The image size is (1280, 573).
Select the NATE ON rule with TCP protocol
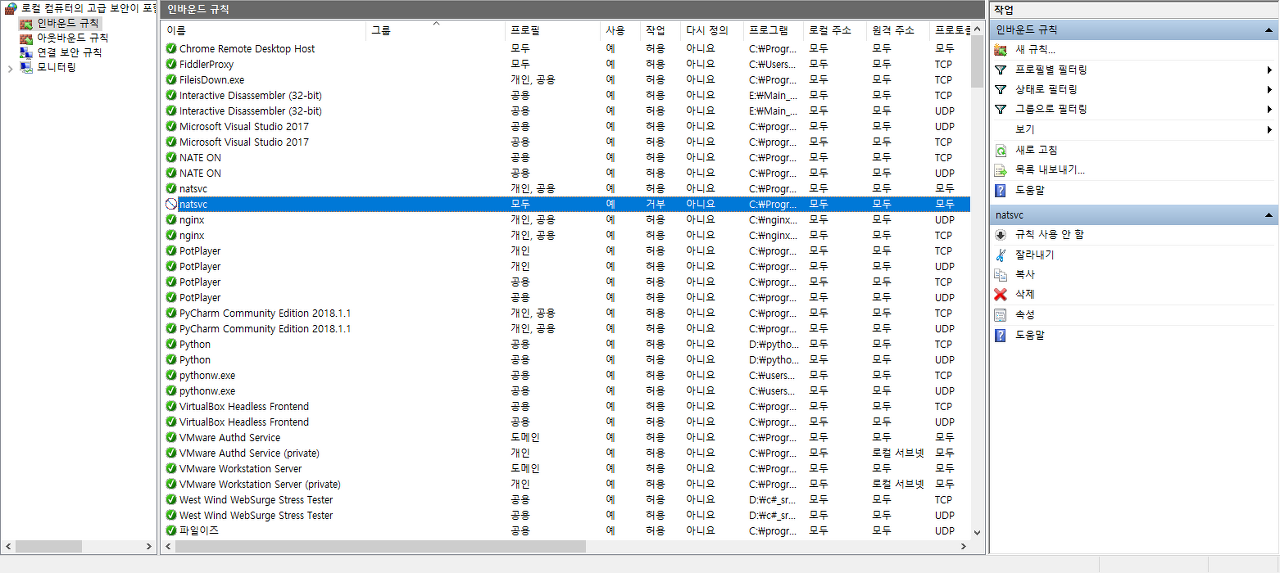566,157
